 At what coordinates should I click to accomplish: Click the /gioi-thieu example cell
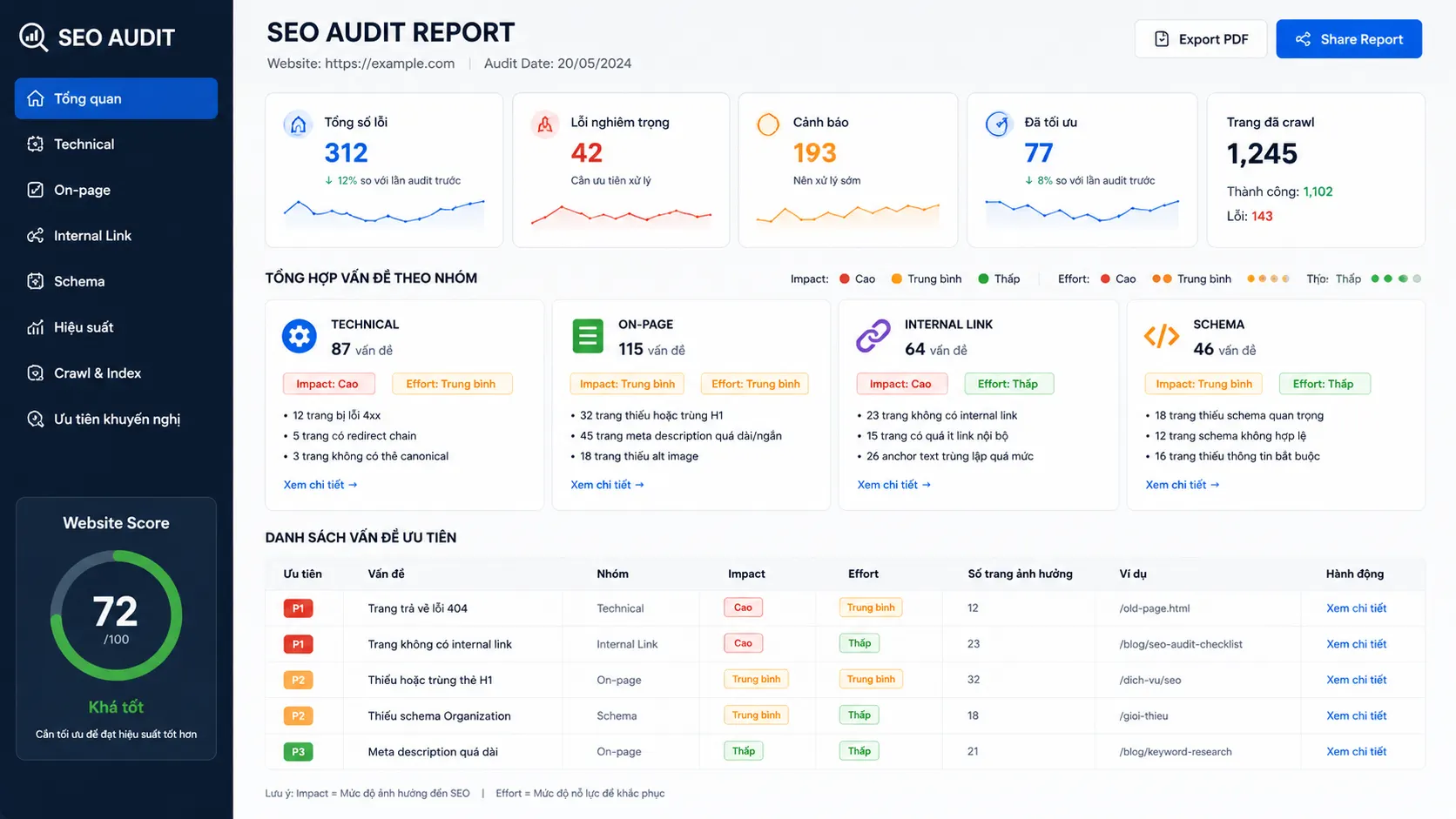(x=1143, y=715)
